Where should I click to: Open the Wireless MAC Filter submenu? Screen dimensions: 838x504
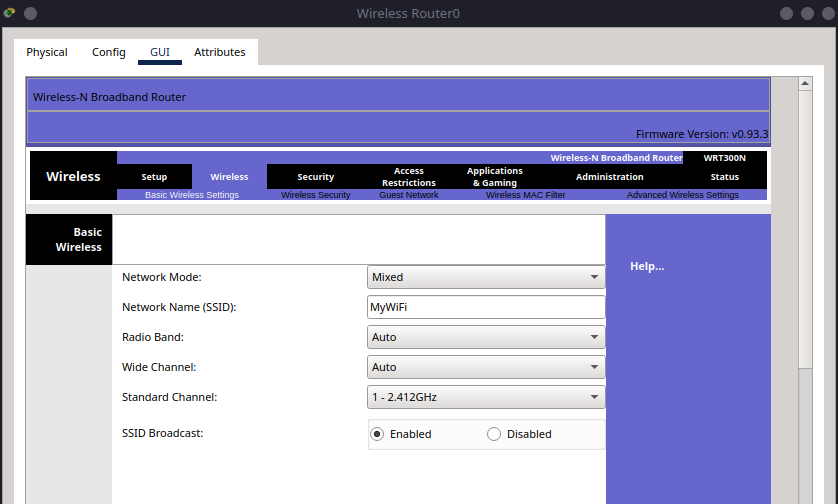click(525, 195)
